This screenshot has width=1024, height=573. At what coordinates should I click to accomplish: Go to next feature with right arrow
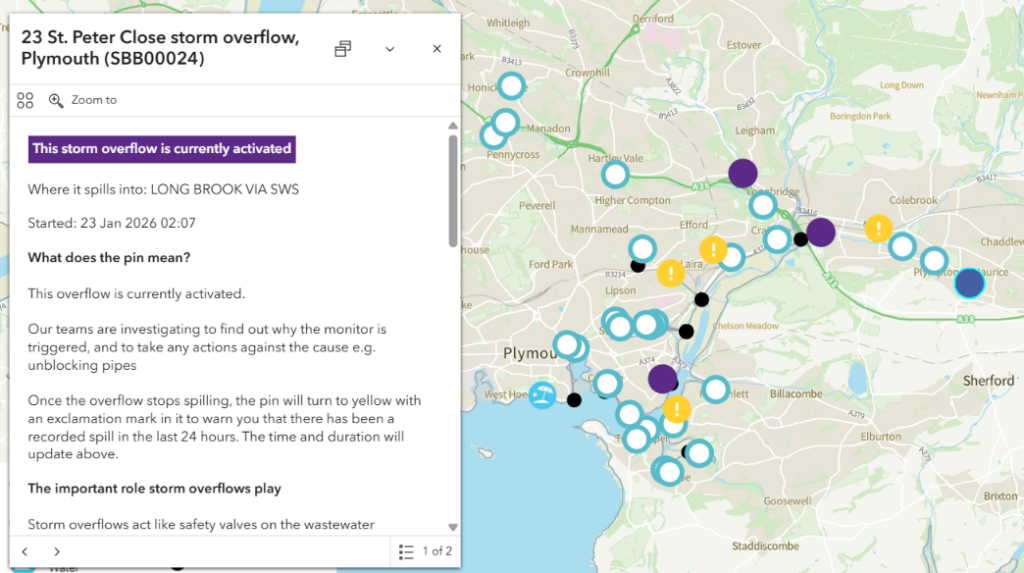pyautogui.click(x=57, y=551)
